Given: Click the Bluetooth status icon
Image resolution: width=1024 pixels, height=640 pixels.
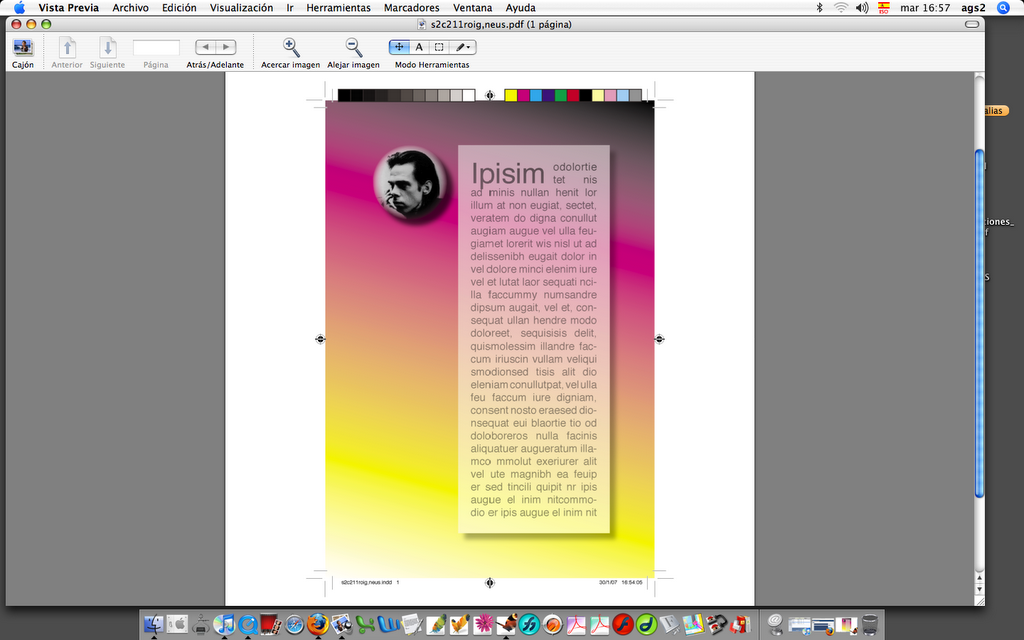Looking at the screenshot, I should pos(820,8).
